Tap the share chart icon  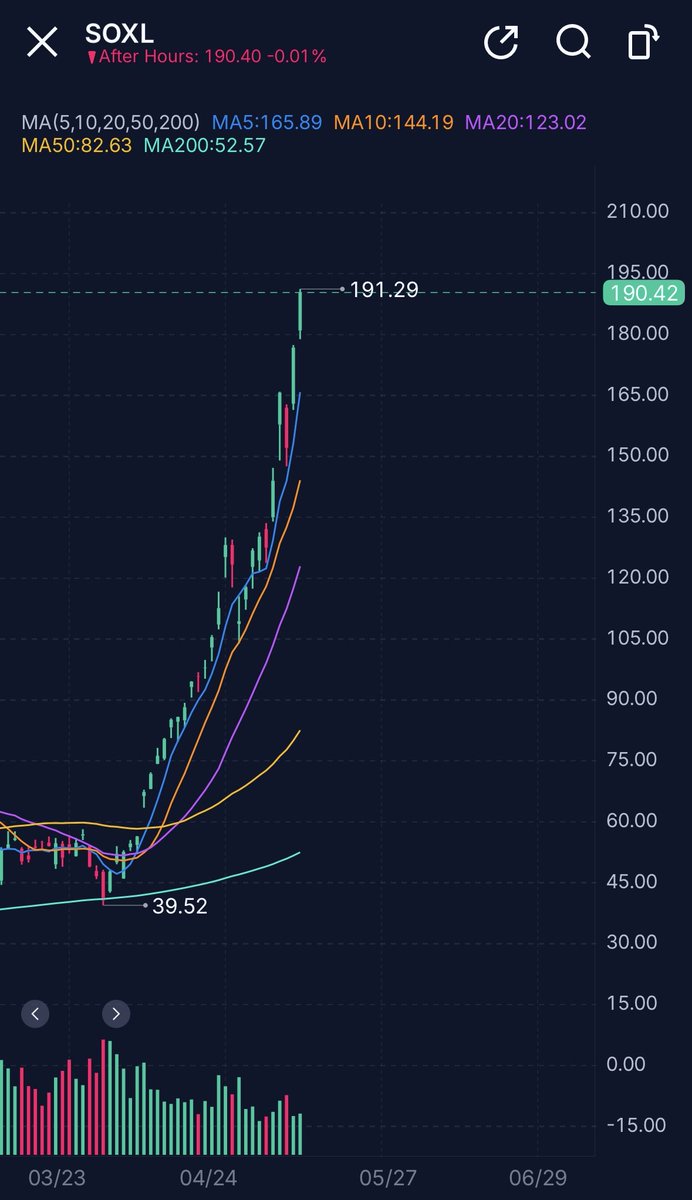pos(501,42)
